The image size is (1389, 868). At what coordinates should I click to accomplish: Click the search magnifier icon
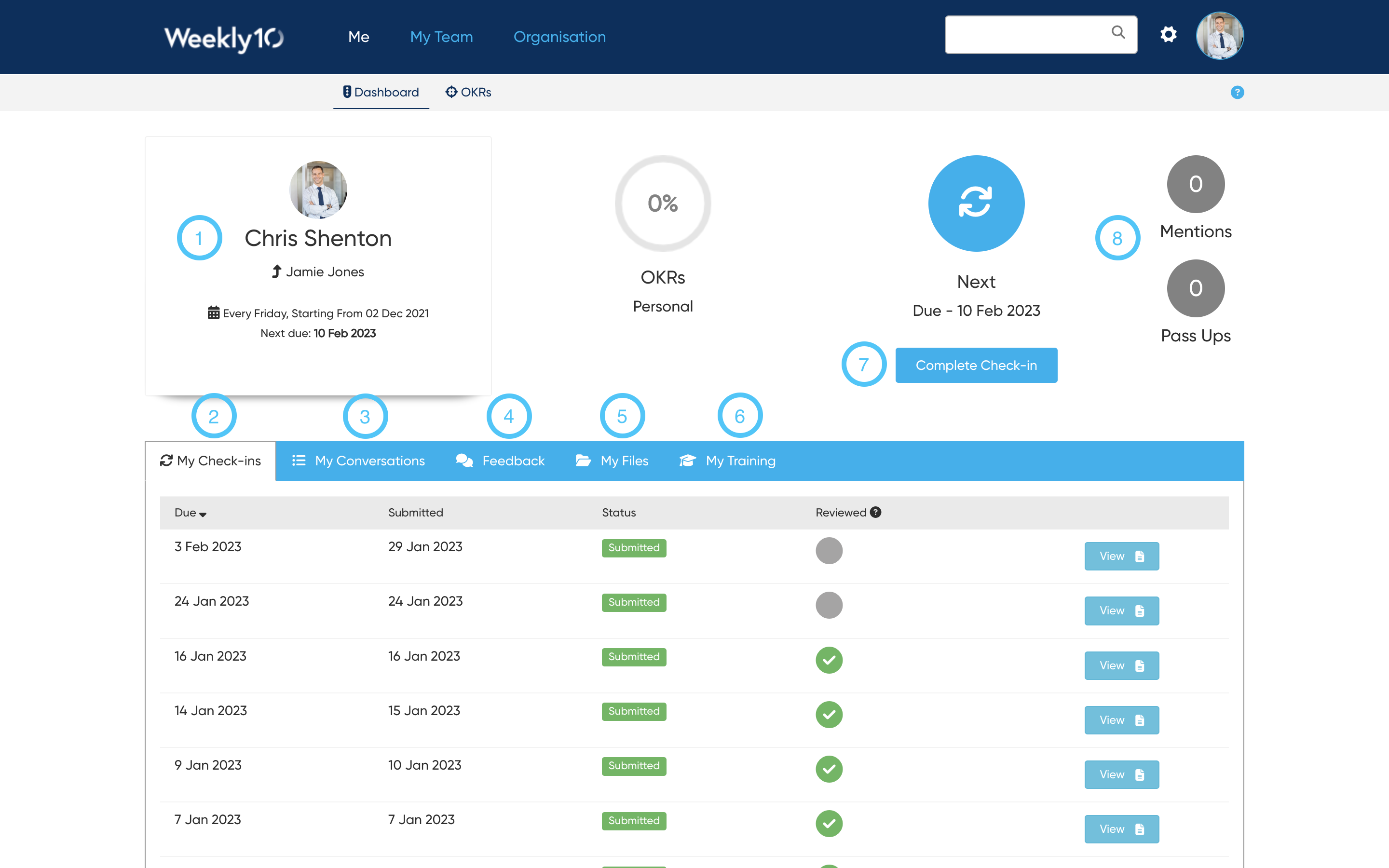point(1118,33)
